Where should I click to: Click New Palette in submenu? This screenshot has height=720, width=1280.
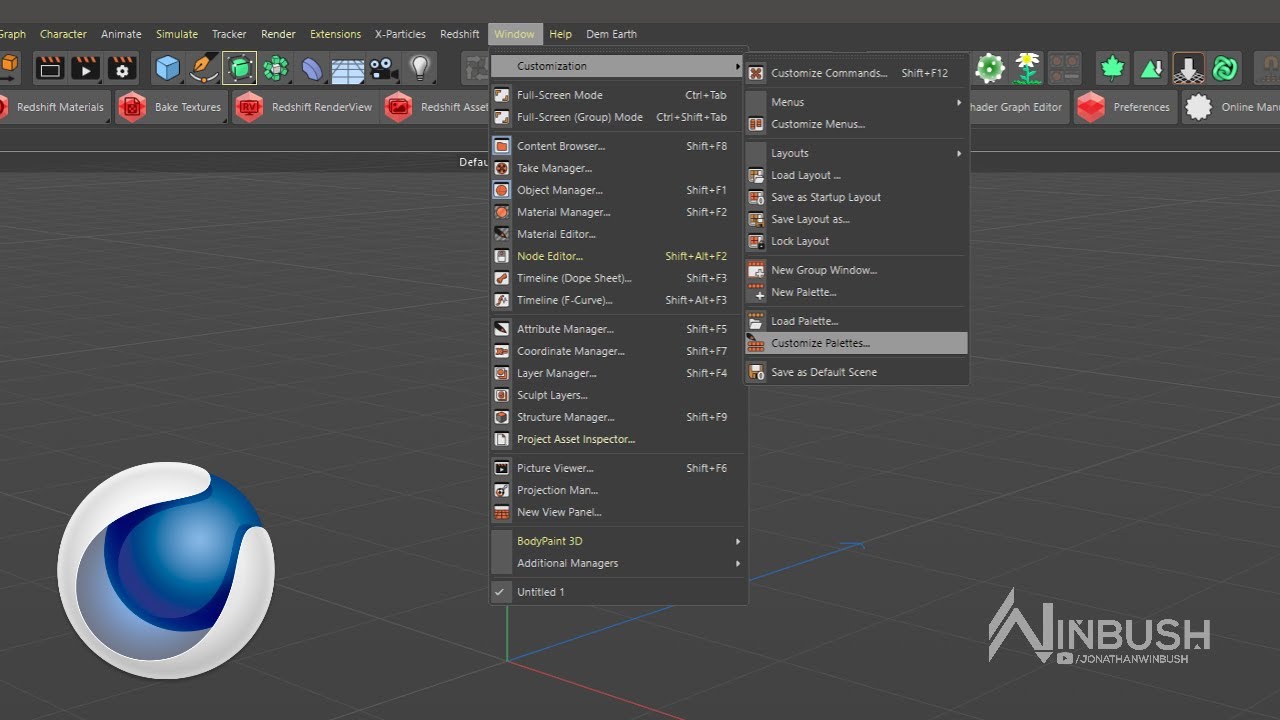[x=857, y=292]
